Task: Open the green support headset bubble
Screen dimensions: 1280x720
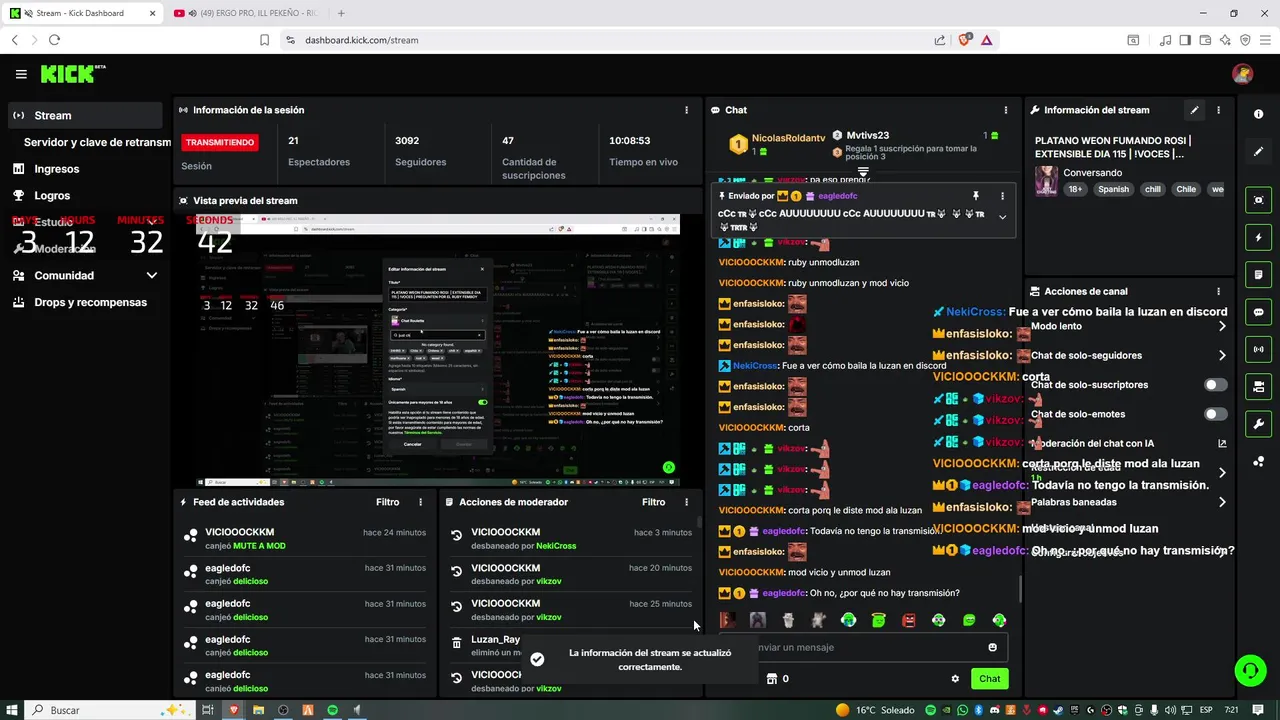Action: click(1250, 670)
